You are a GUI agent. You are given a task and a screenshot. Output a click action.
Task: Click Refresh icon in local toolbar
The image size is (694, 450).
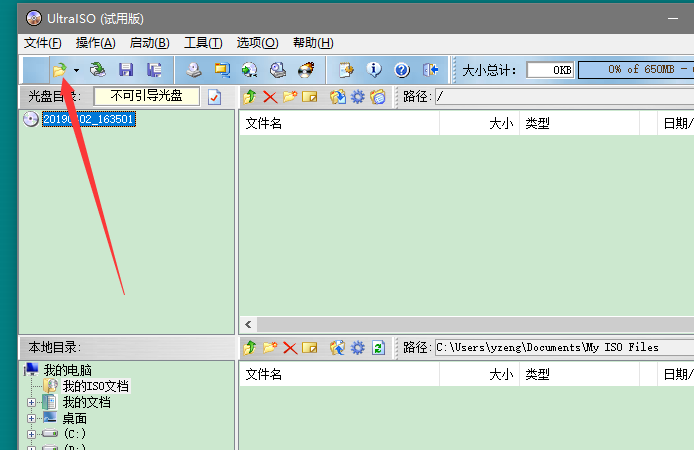[378, 348]
